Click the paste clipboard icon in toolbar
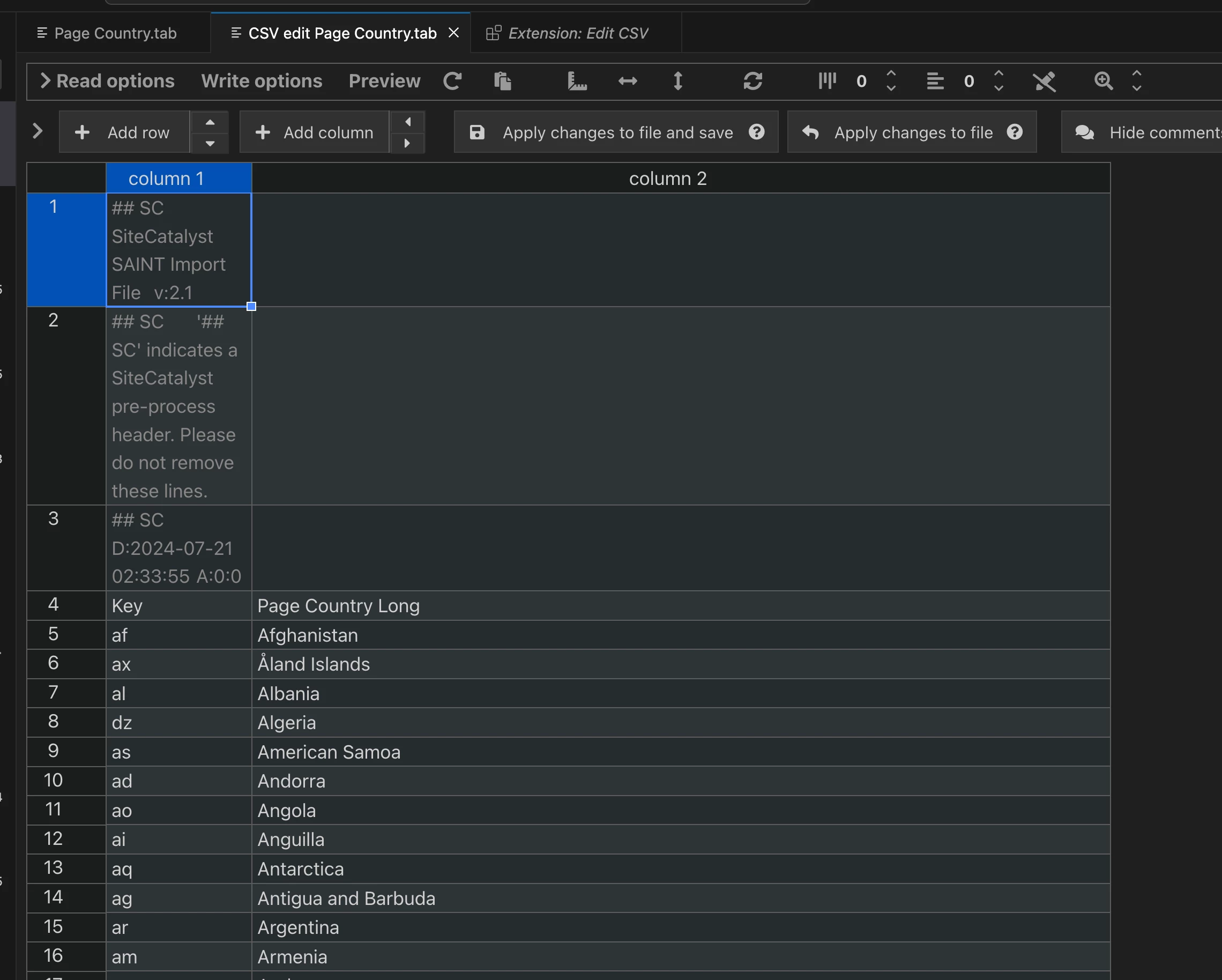 point(502,81)
